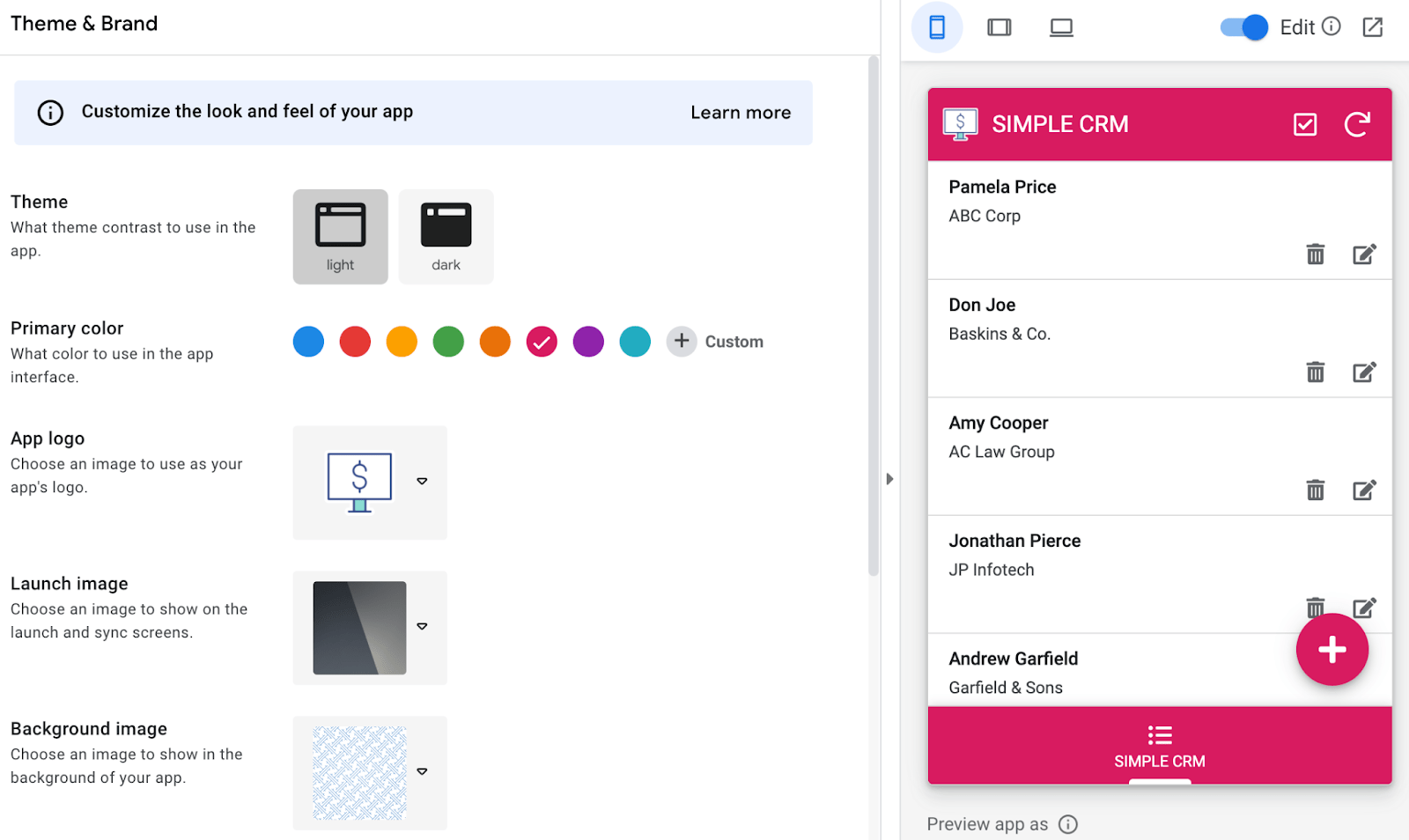
Task: Open the App logo image dropdown
Action: 422,482
